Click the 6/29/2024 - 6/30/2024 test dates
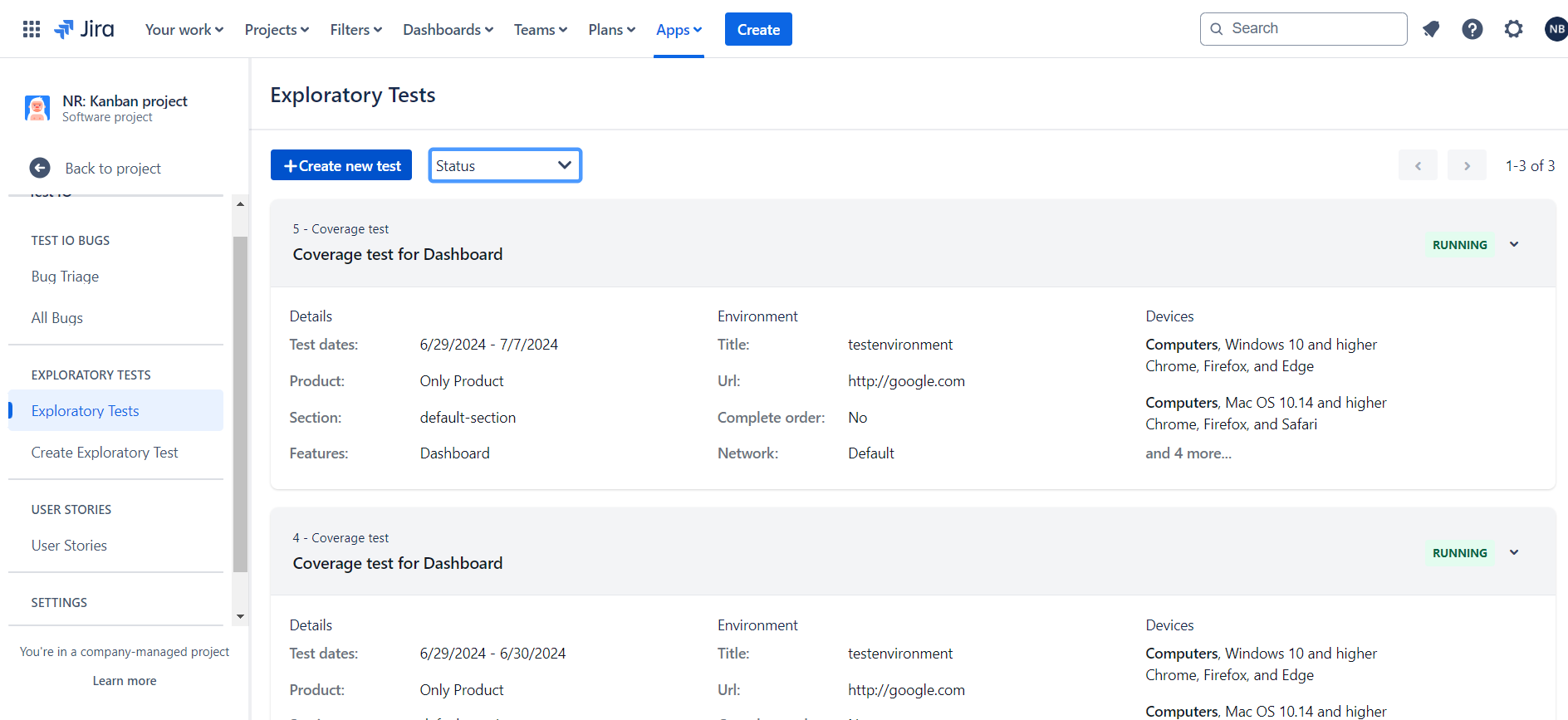 (492, 654)
